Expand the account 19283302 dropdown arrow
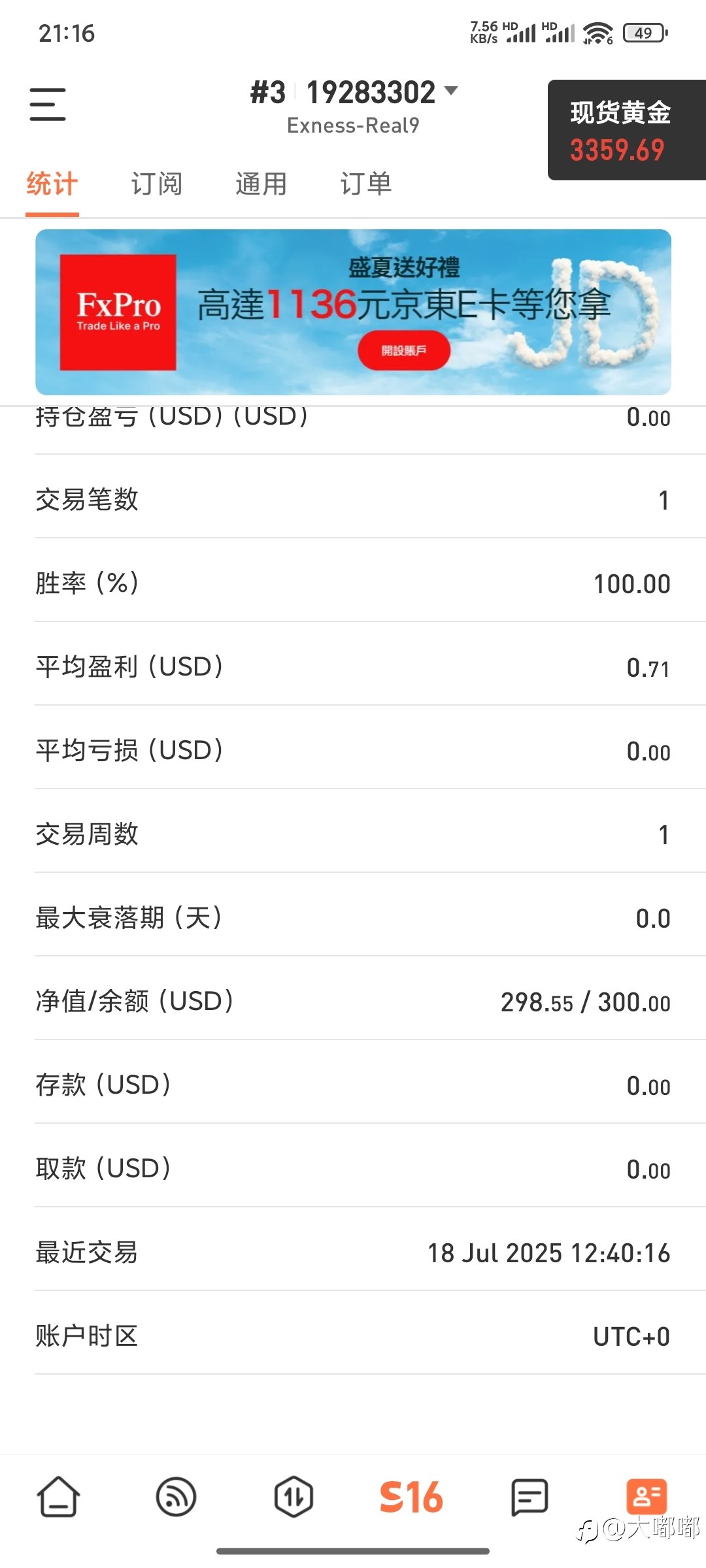 coord(451,90)
